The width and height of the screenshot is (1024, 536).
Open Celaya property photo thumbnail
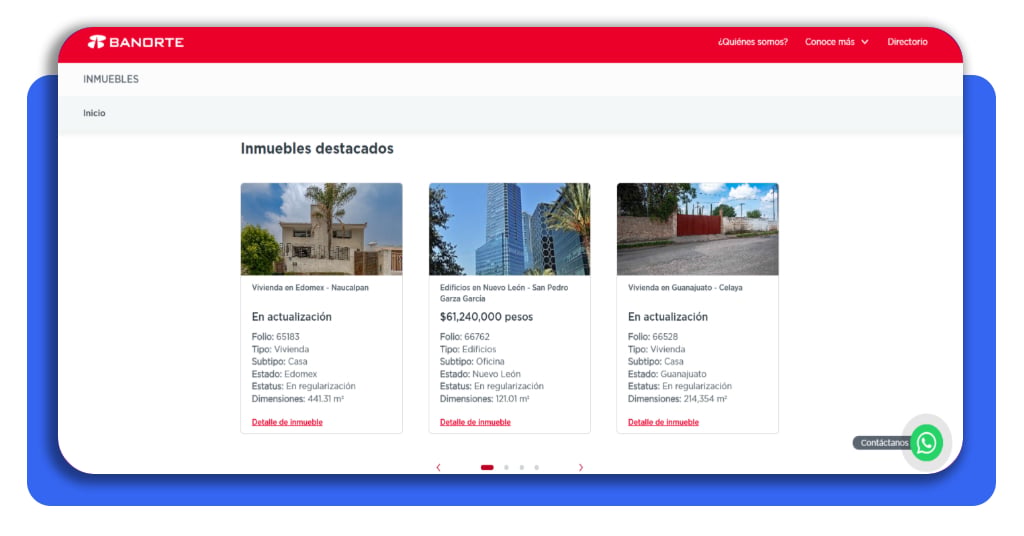tap(697, 229)
